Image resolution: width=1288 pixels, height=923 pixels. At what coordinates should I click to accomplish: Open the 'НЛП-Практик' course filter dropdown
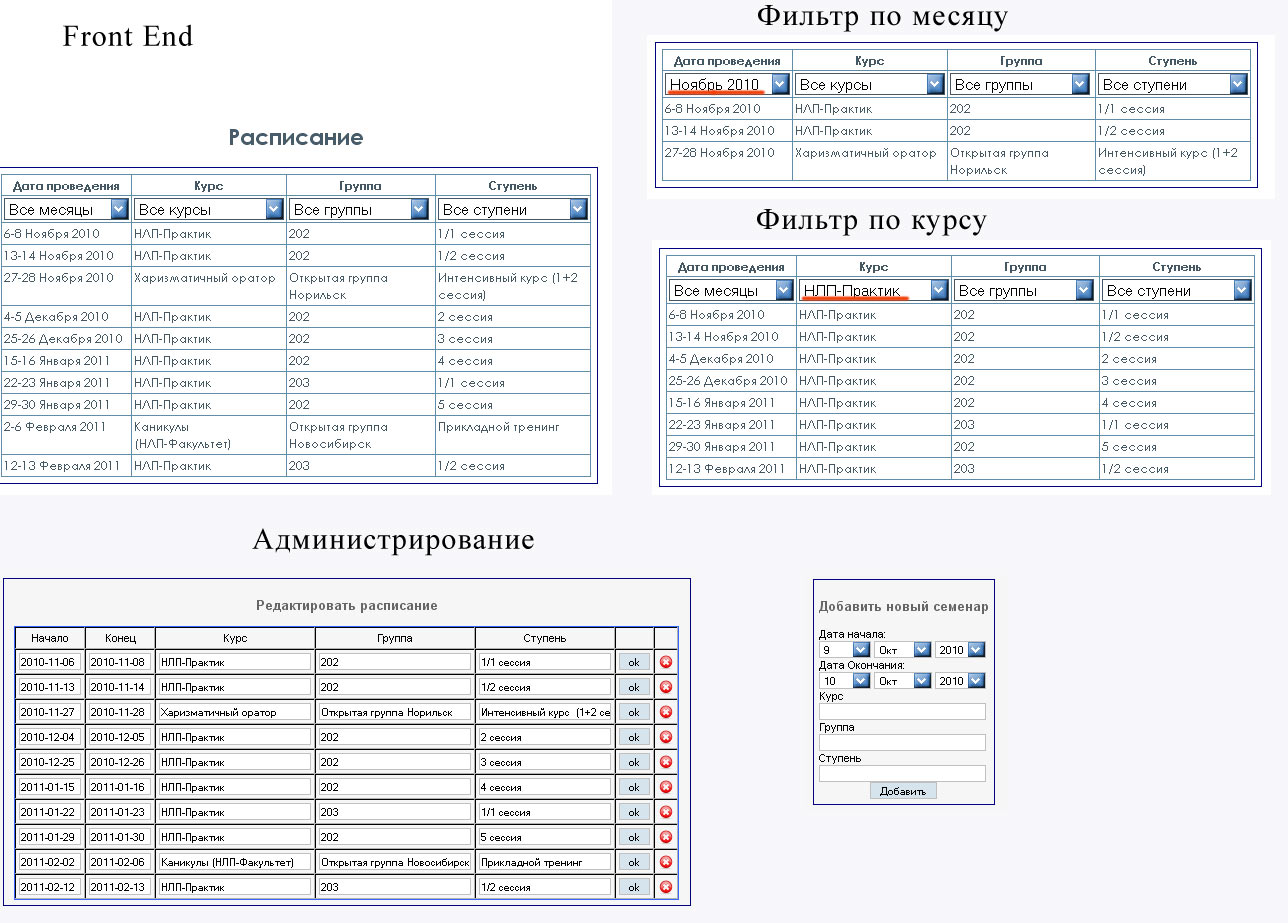873,290
